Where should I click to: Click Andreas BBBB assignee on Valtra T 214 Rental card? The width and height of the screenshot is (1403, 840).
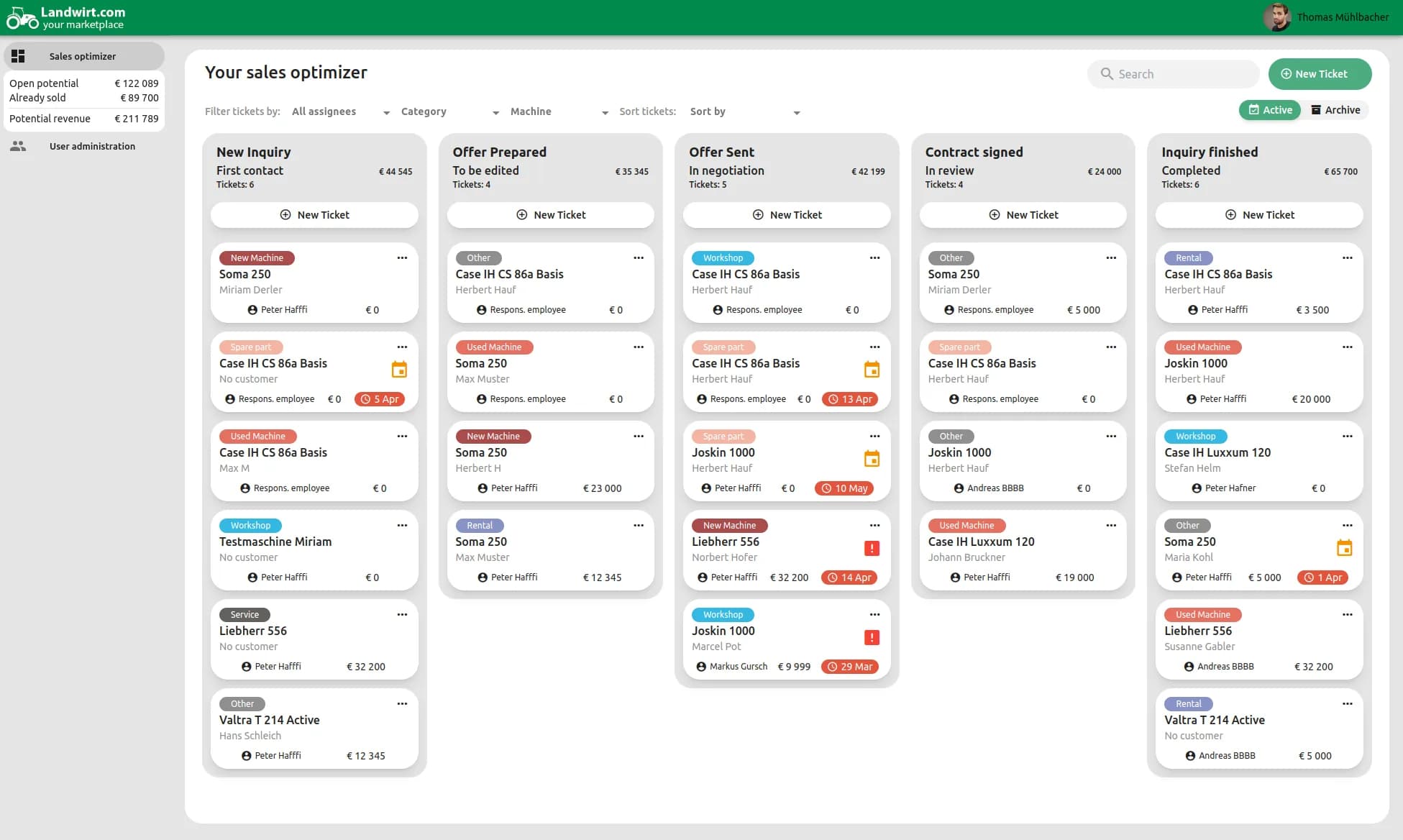coord(1220,756)
